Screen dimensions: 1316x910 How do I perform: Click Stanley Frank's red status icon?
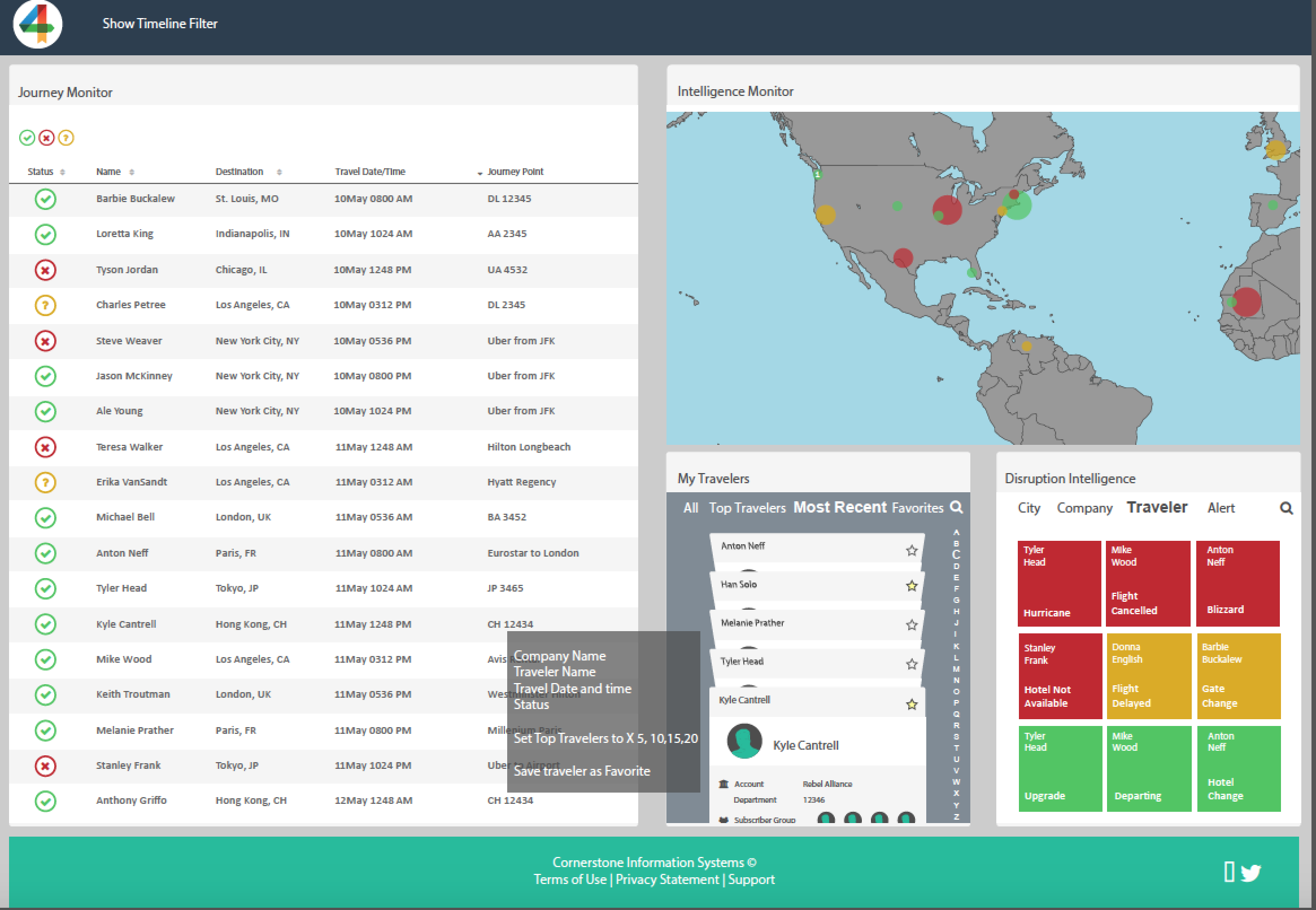tap(46, 765)
